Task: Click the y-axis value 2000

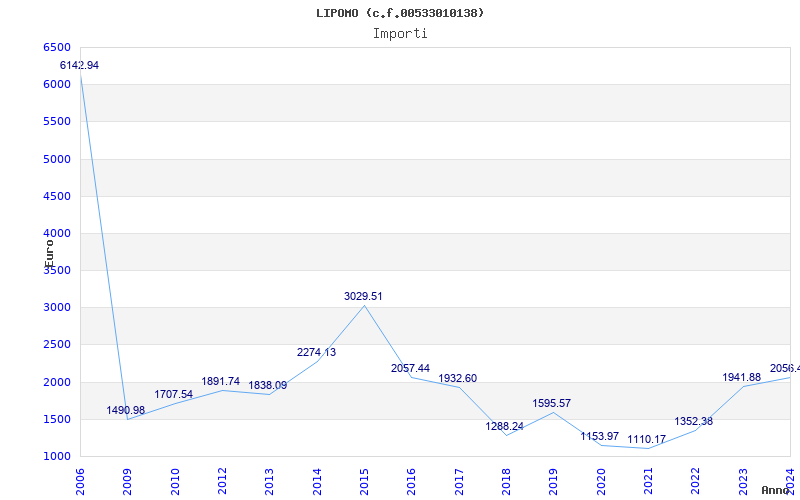Action: coord(57,382)
